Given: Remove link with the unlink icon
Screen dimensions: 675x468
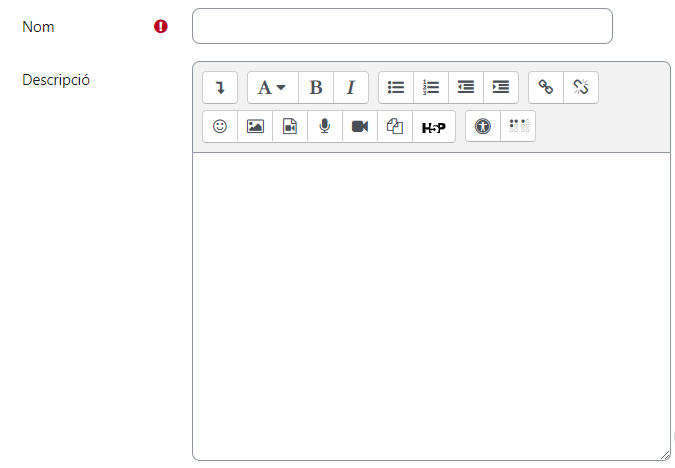Looking at the screenshot, I should click(x=581, y=87).
